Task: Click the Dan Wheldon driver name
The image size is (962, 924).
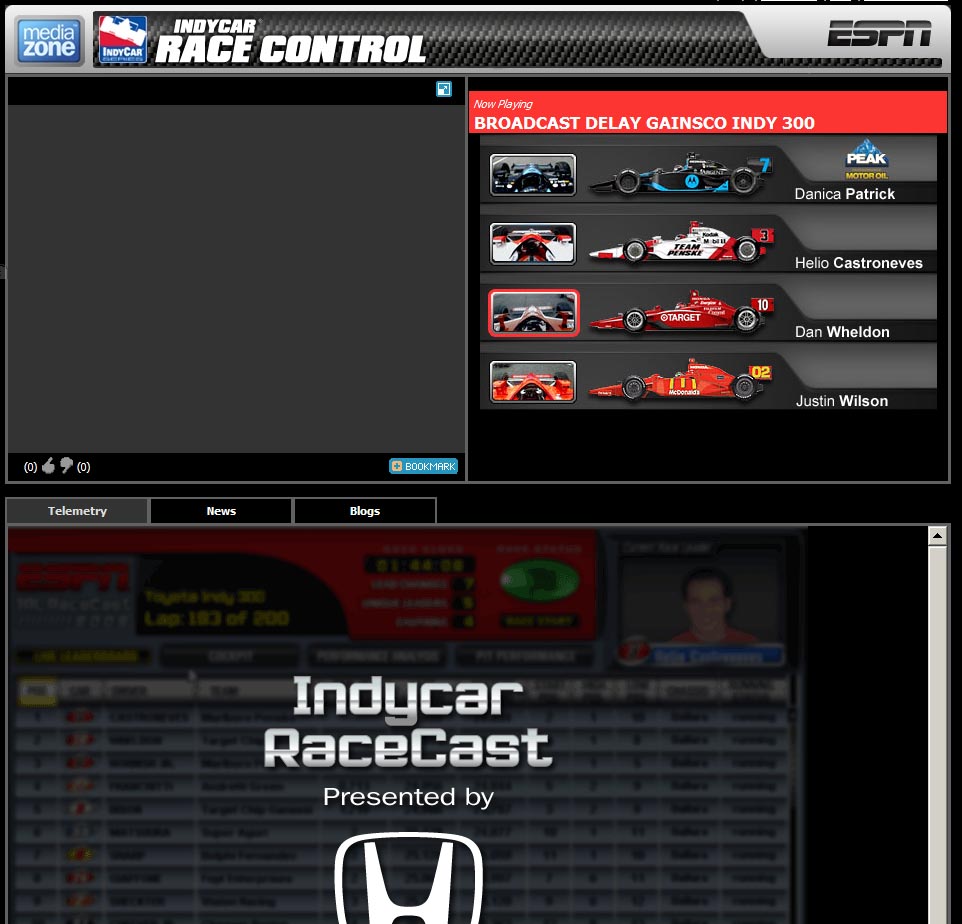Action: (842, 332)
